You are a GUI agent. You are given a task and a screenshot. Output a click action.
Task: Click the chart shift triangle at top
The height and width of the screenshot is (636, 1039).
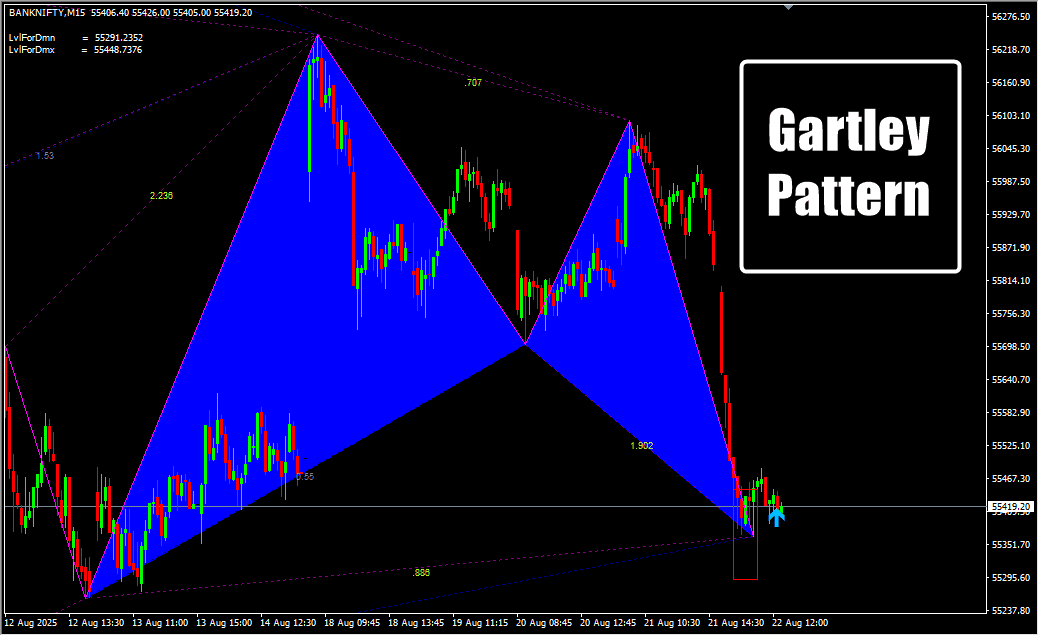[x=789, y=7]
